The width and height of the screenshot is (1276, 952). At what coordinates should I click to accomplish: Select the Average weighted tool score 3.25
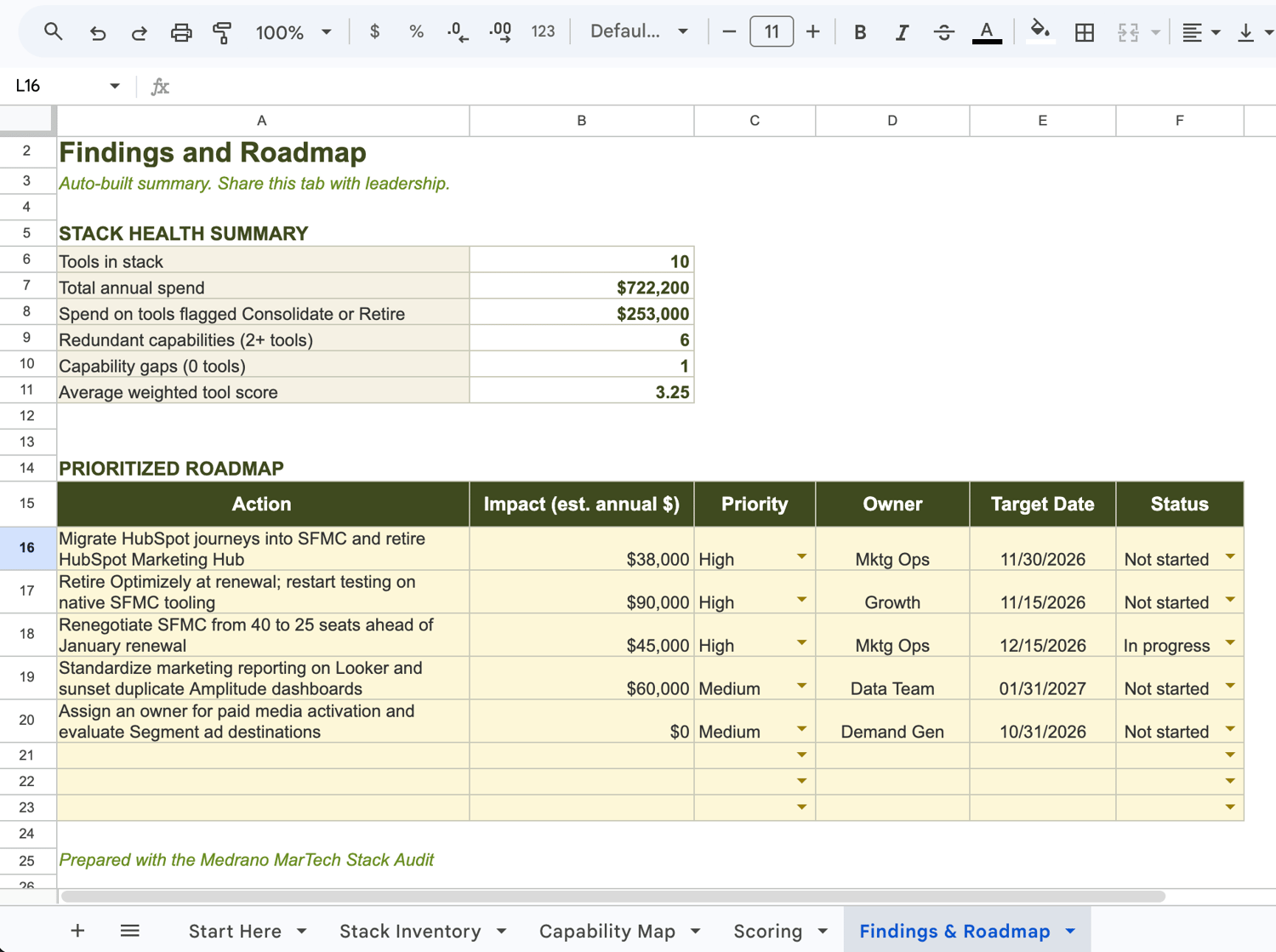click(x=582, y=392)
